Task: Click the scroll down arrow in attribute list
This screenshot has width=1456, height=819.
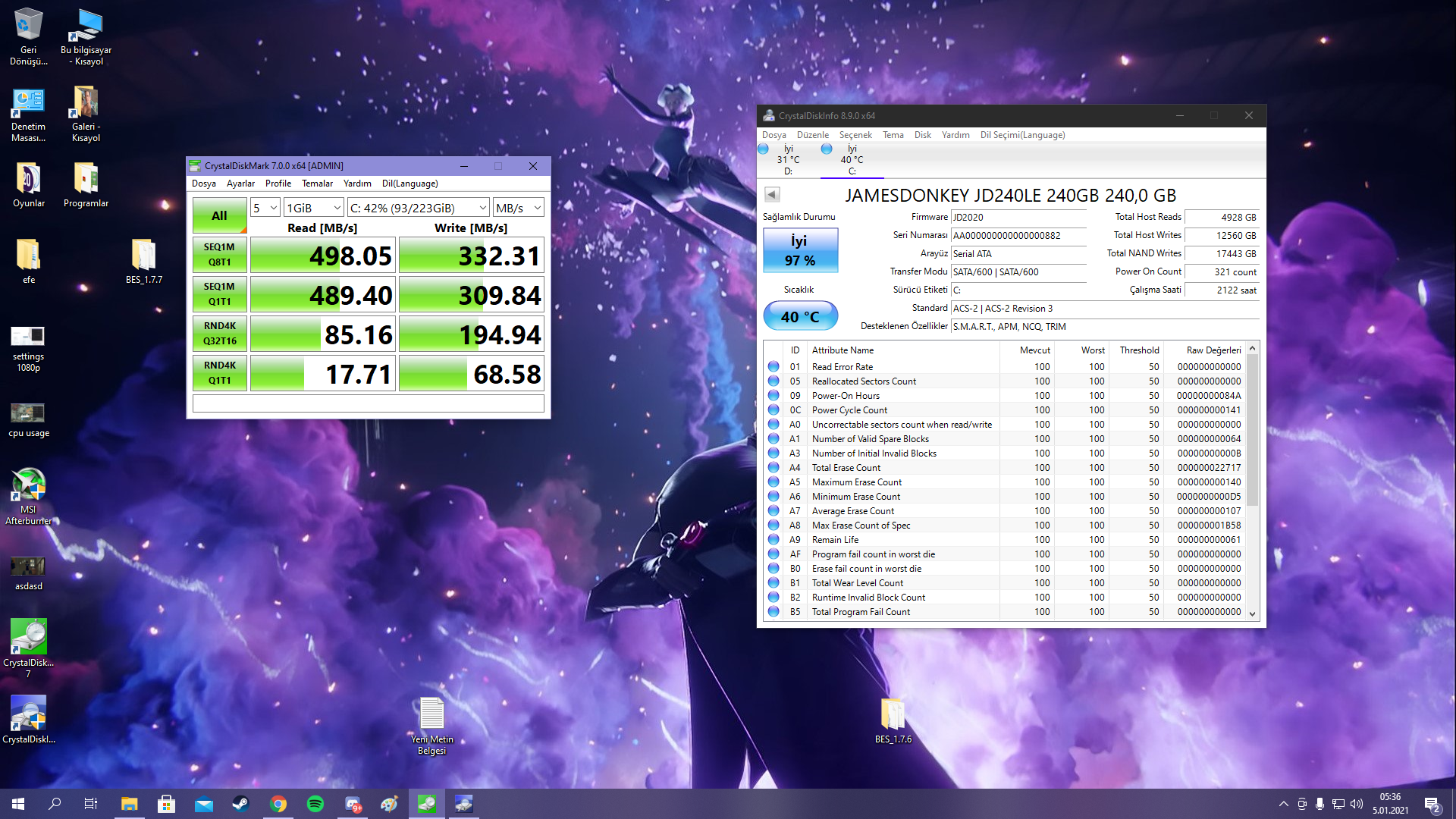Action: [1252, 614]
